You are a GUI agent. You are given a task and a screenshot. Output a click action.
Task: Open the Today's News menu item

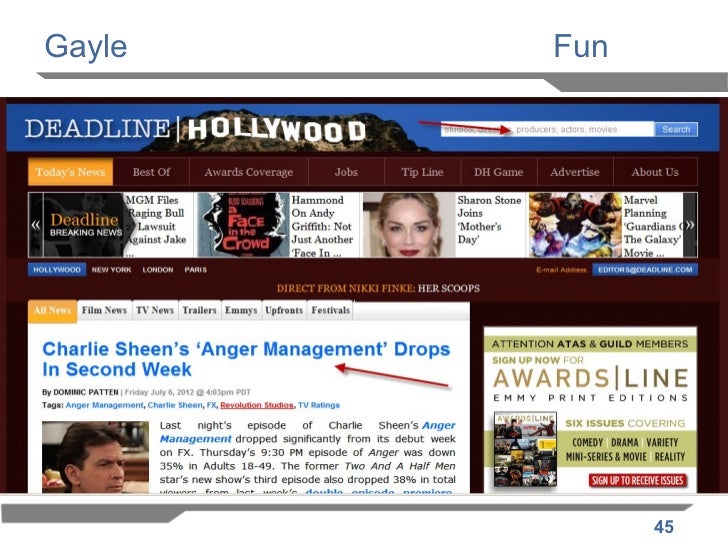[x=71, y=172]
